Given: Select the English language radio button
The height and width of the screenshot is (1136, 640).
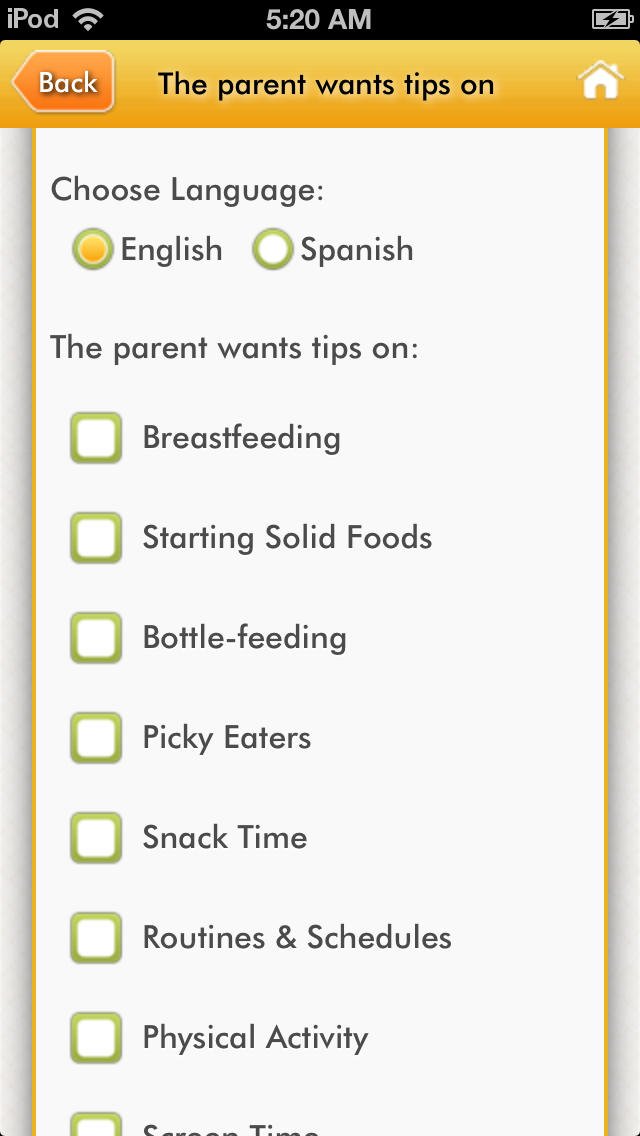Looking at the screenshot, I should pos(92,249).
